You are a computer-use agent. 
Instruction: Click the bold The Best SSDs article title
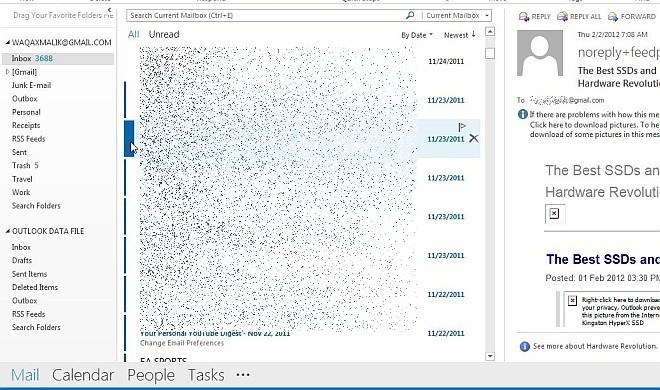[603, 259]
